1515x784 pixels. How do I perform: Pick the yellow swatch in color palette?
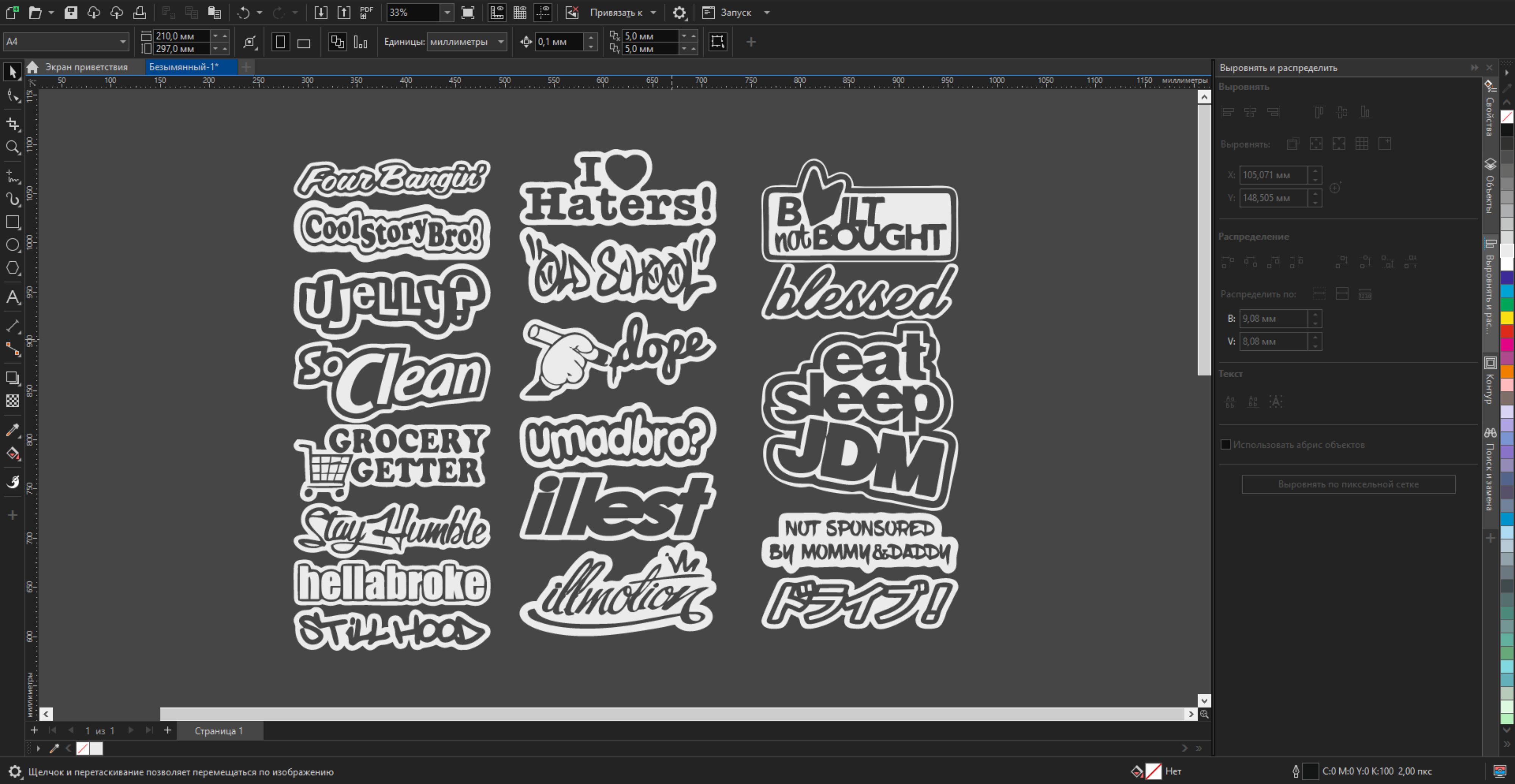click(x=1507, y=318)
